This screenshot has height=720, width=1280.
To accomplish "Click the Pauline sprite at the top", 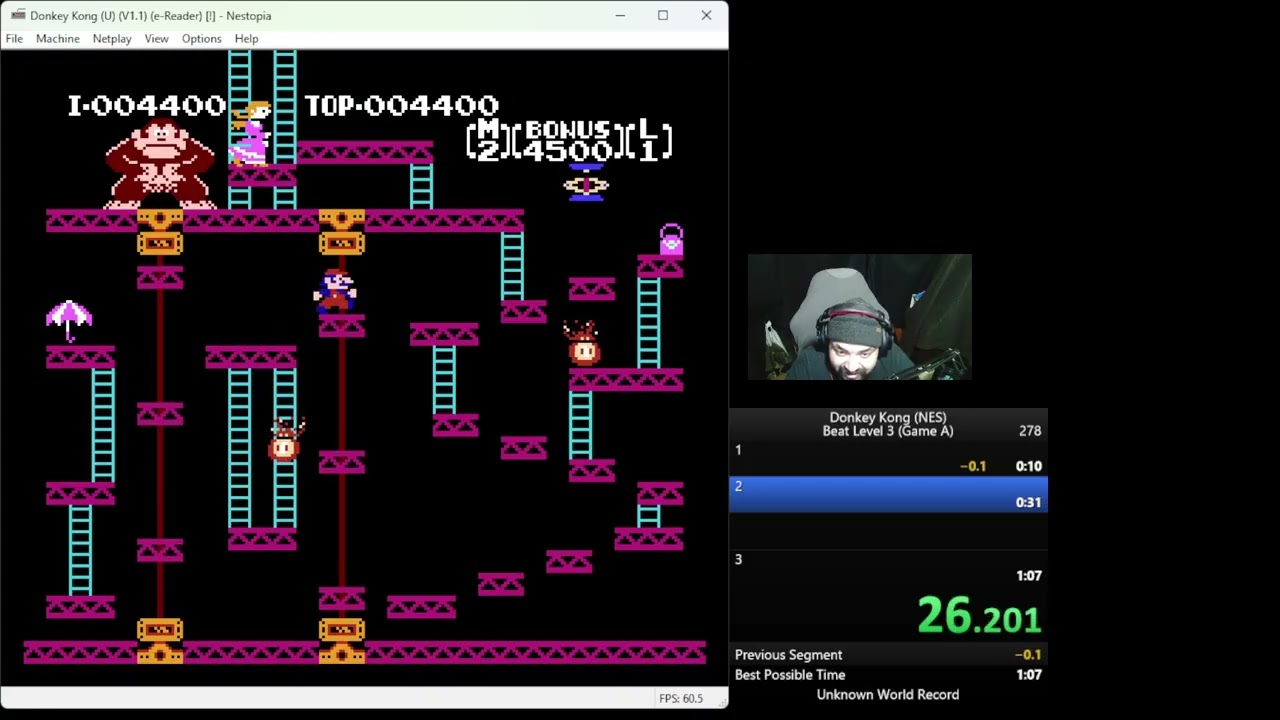I will (x=250, y=133).
